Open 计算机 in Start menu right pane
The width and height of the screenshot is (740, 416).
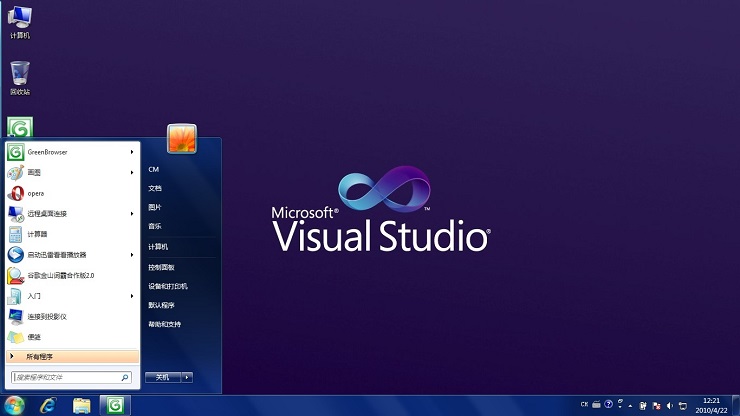158,246
